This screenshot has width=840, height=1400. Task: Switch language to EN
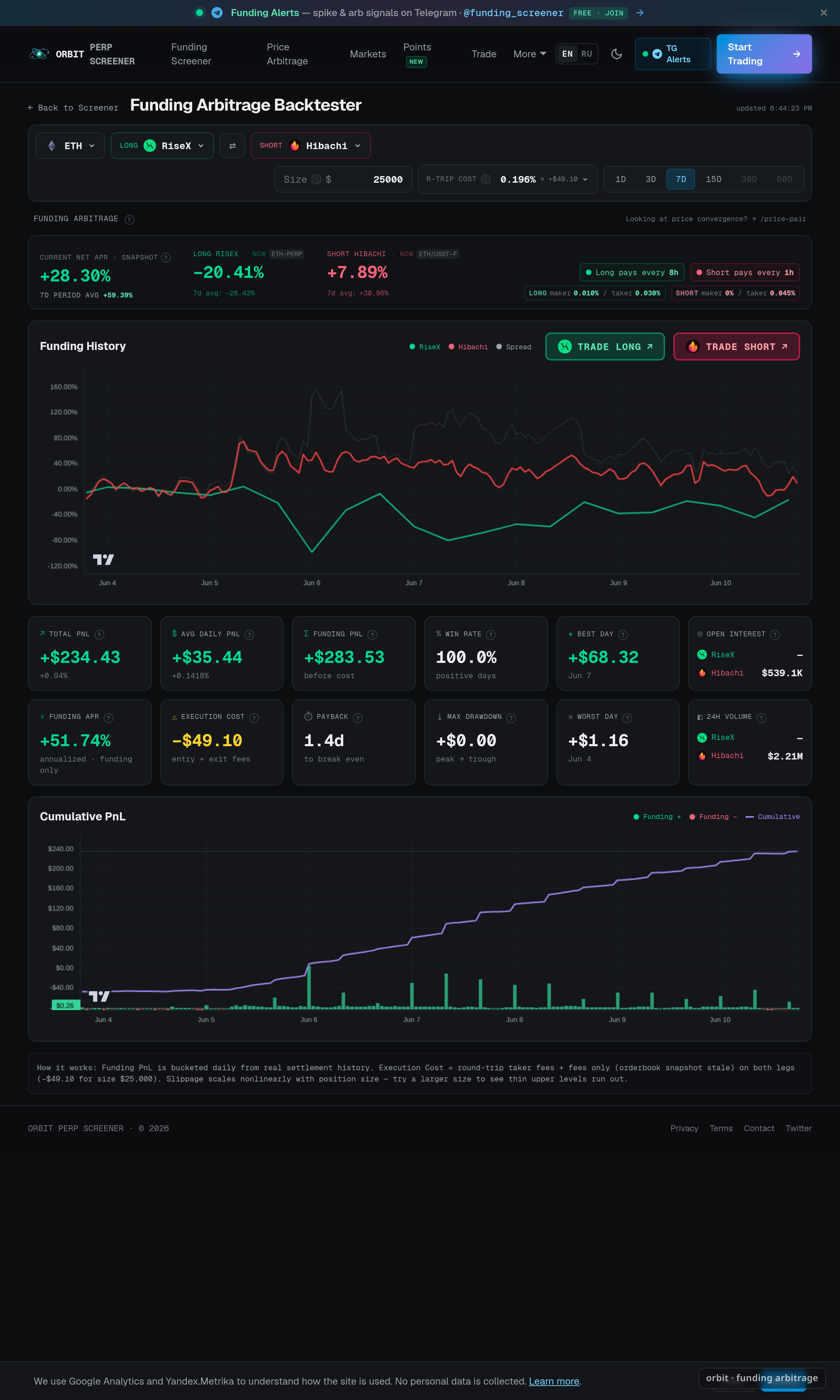tap(567, 54)
